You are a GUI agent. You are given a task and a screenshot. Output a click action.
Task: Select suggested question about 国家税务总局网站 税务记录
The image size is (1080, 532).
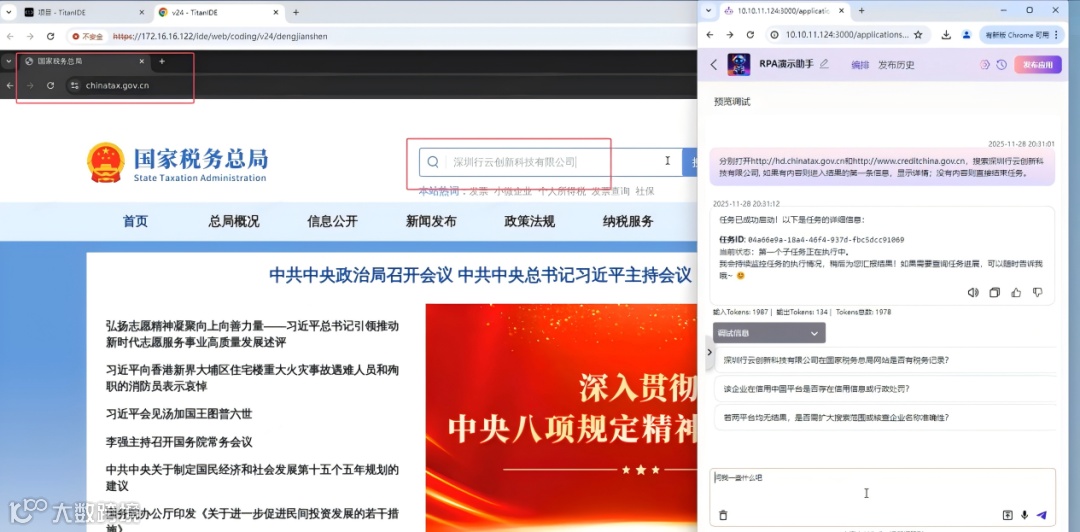coord(884,360)
